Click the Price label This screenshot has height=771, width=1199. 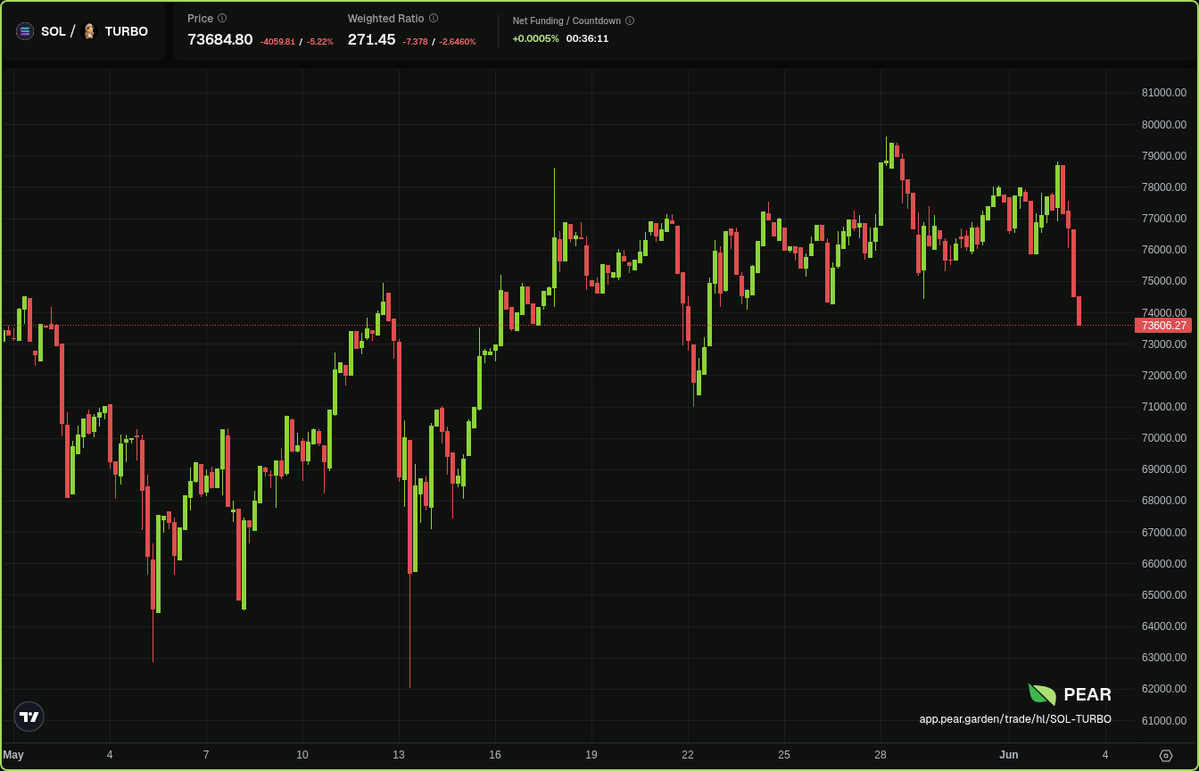coord(200,18)
